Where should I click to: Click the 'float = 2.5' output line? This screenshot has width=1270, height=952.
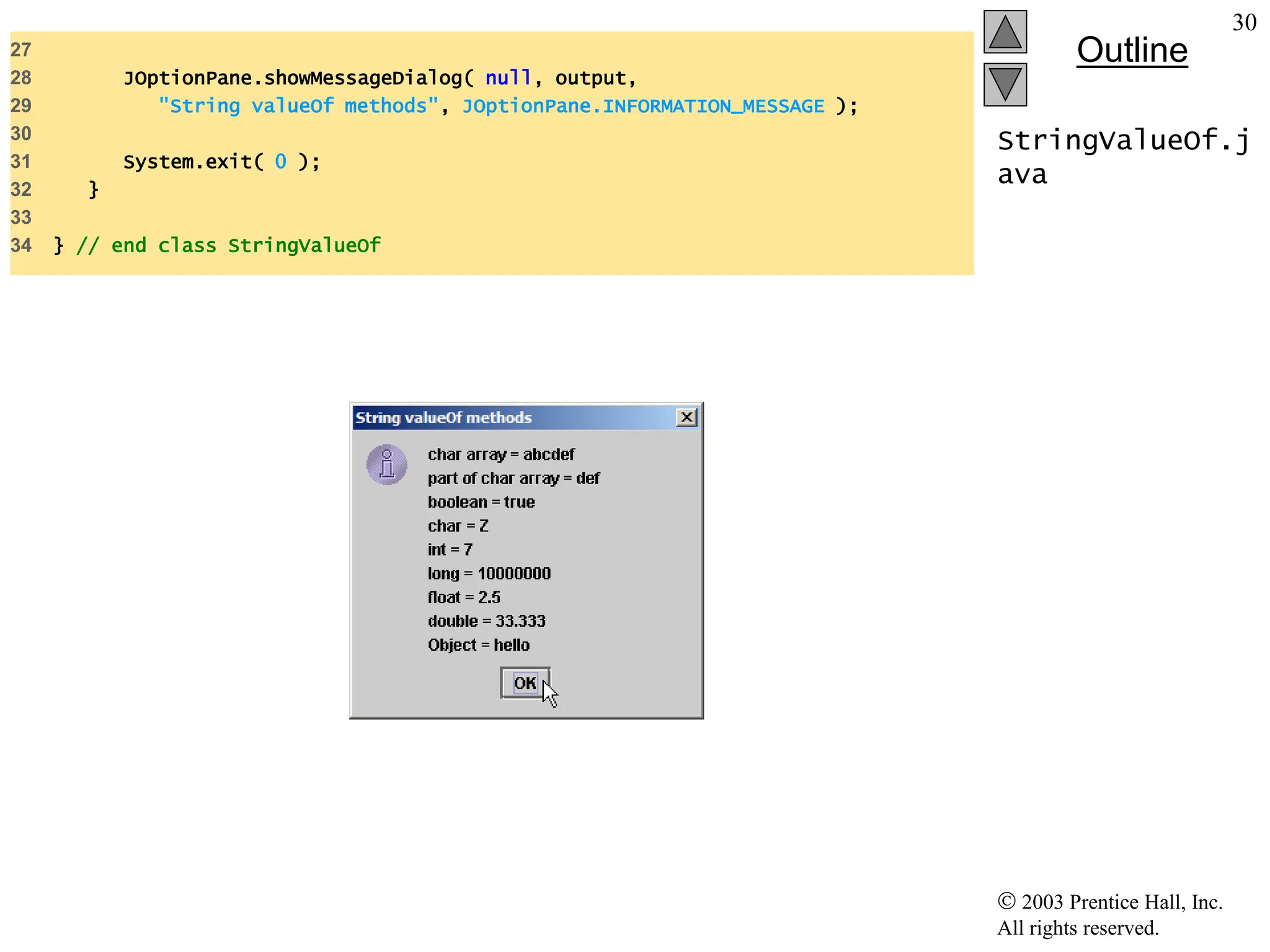tap(463, 597)
